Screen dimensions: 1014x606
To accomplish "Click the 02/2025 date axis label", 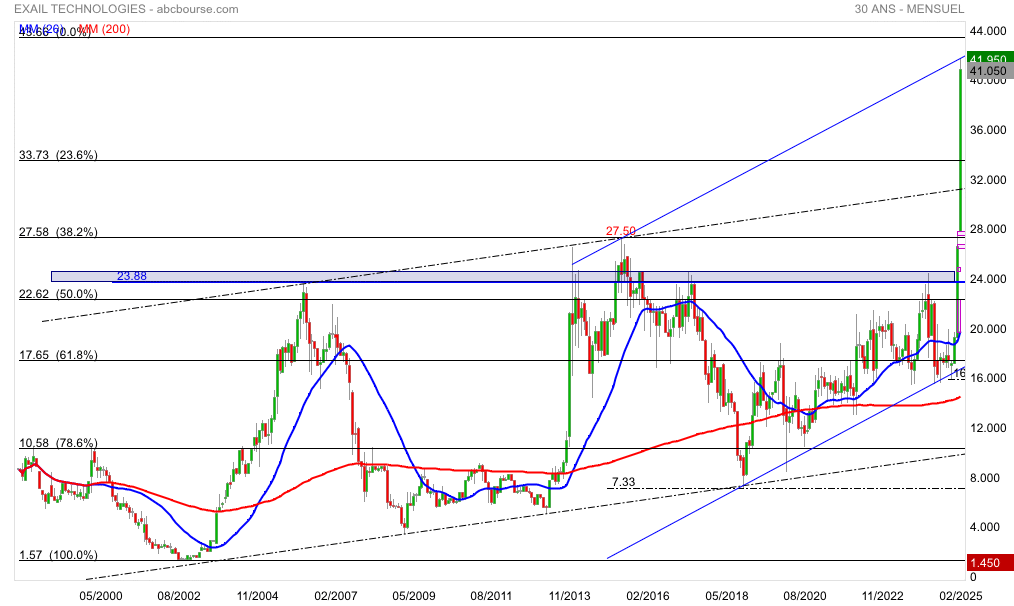I will [961, 595].
